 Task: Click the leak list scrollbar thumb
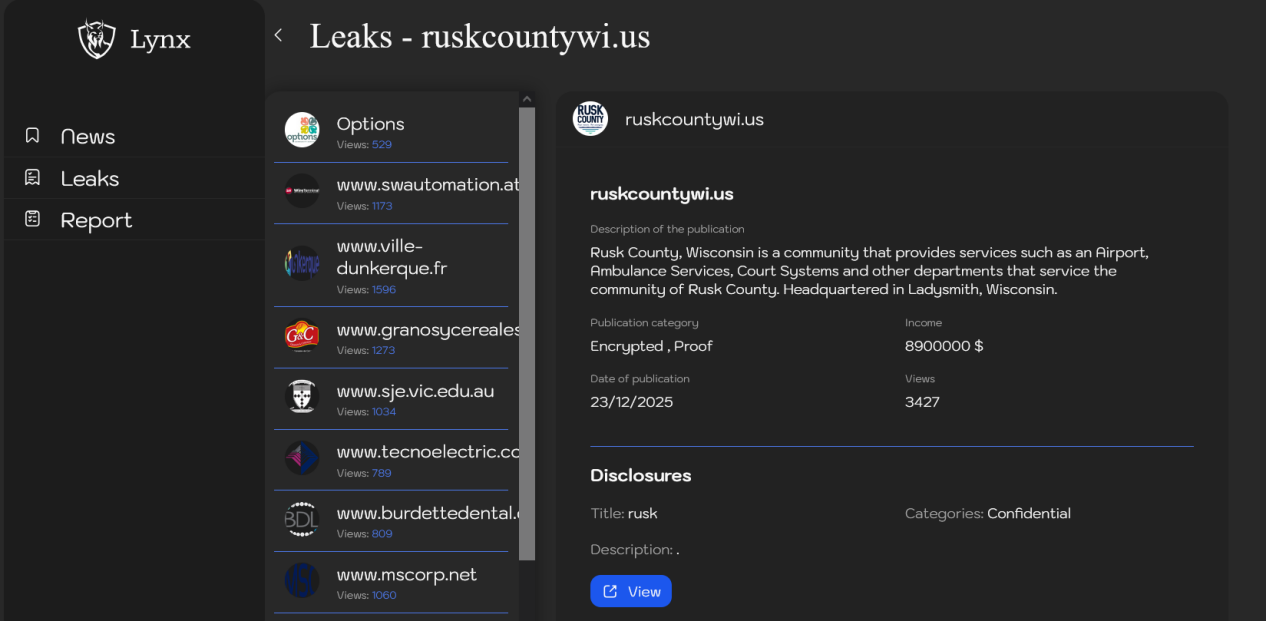tap(527, 330)
